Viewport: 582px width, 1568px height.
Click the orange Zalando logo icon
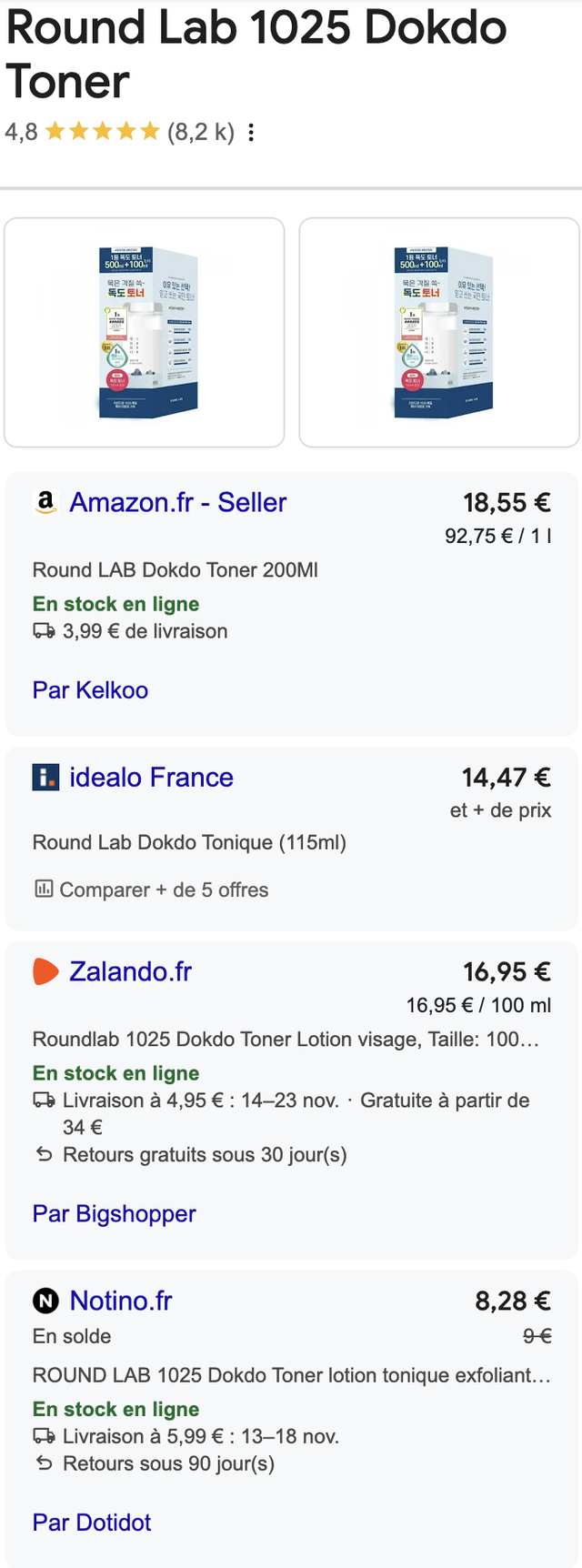(45, 971)
